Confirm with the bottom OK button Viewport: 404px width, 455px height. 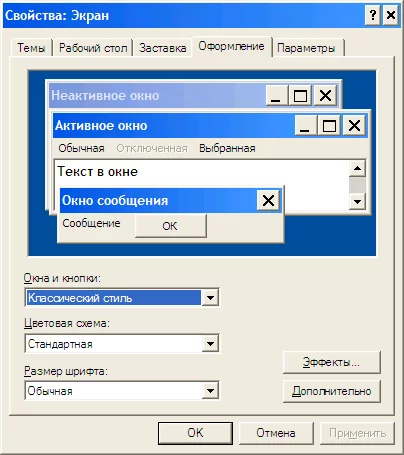click(x=195, y=433)
